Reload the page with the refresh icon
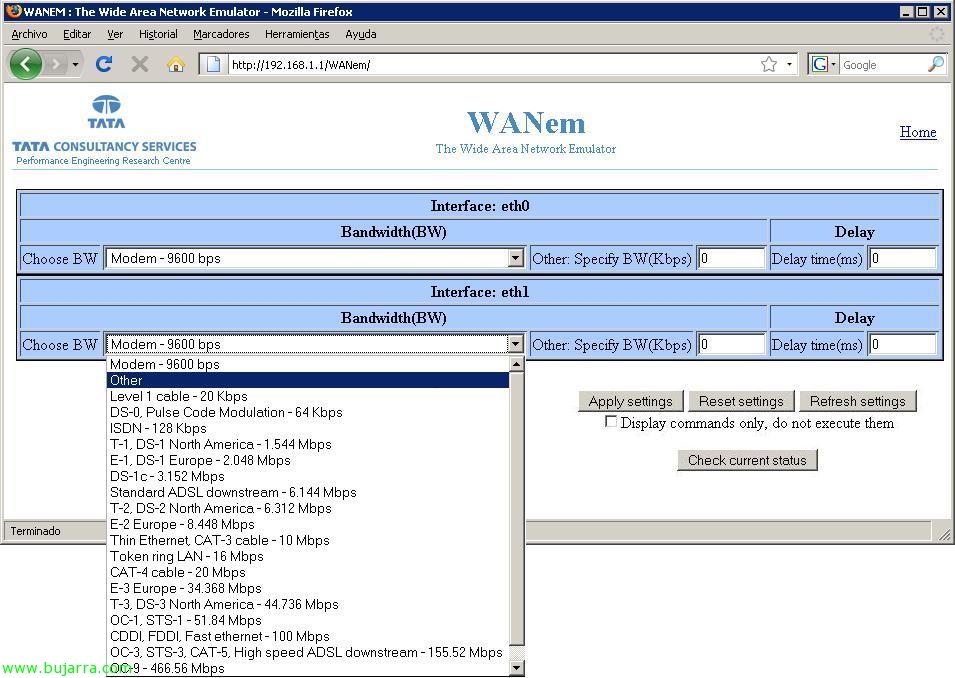 pyautogui.click(x=104, y=64)
